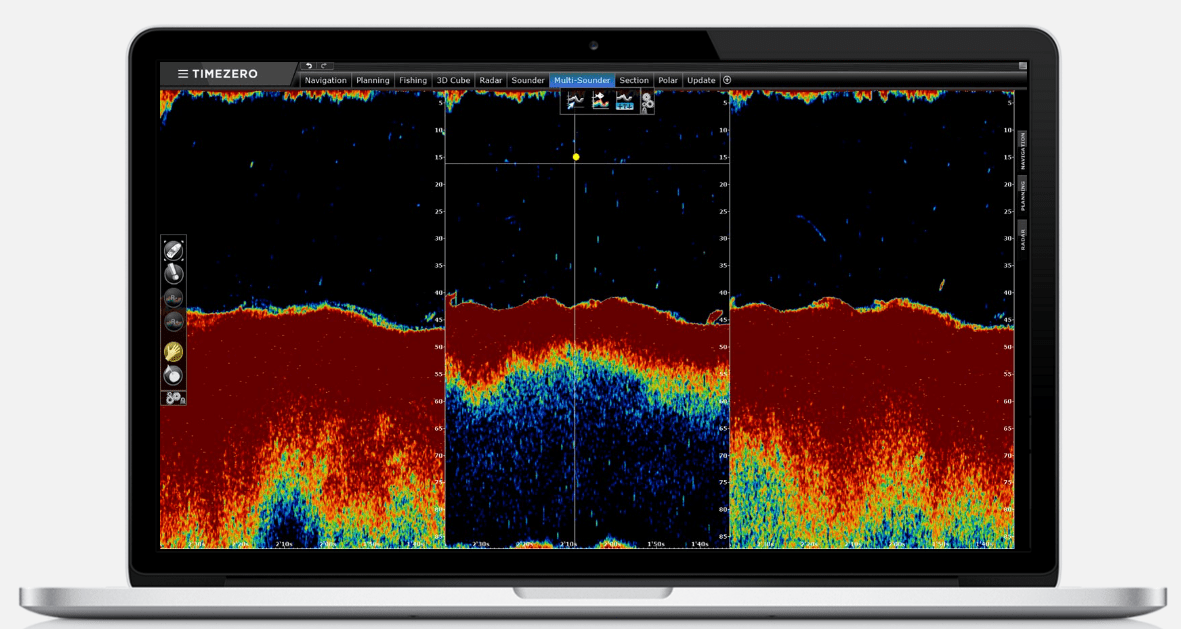Viewport: 1181px width, 629px height.
Task: Open the TIMEZERO hamburger menu
Action: (x=182, y=74)
